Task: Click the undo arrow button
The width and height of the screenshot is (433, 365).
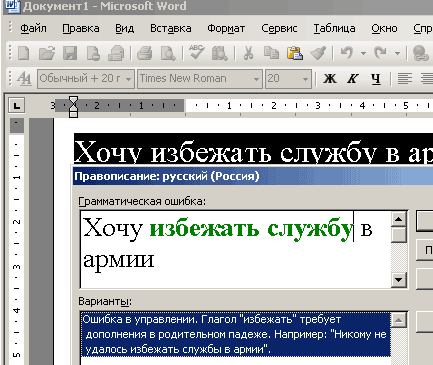Action: click(x=347, y=53)
